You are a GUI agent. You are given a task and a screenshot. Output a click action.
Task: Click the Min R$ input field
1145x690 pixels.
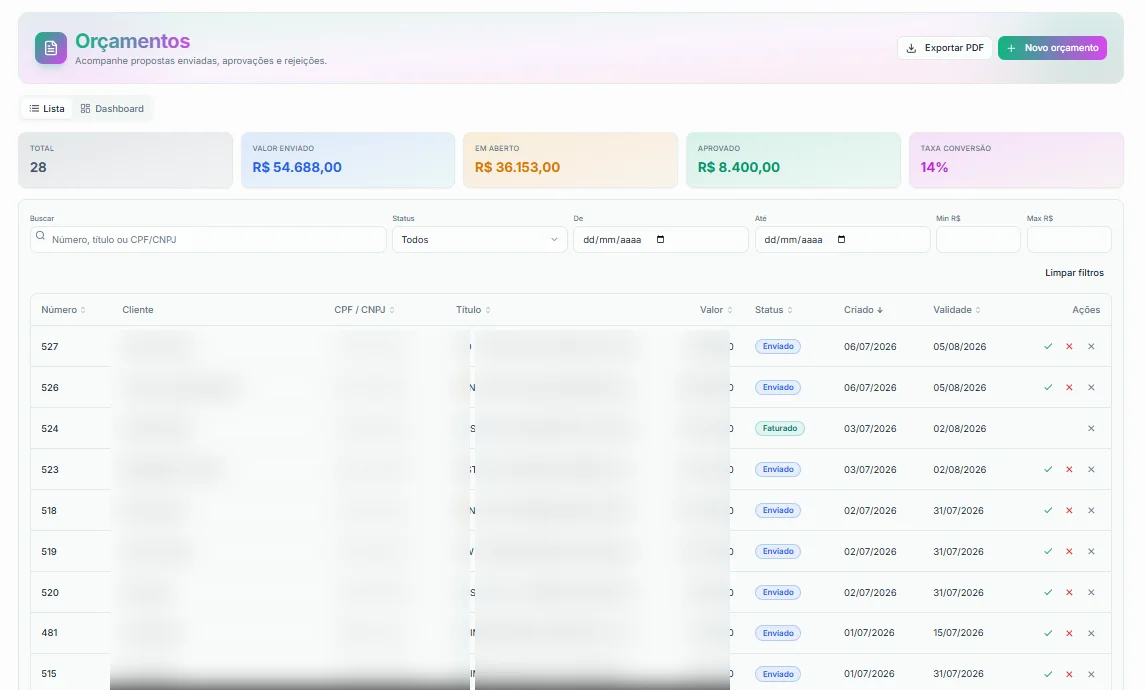click(979, 239)
